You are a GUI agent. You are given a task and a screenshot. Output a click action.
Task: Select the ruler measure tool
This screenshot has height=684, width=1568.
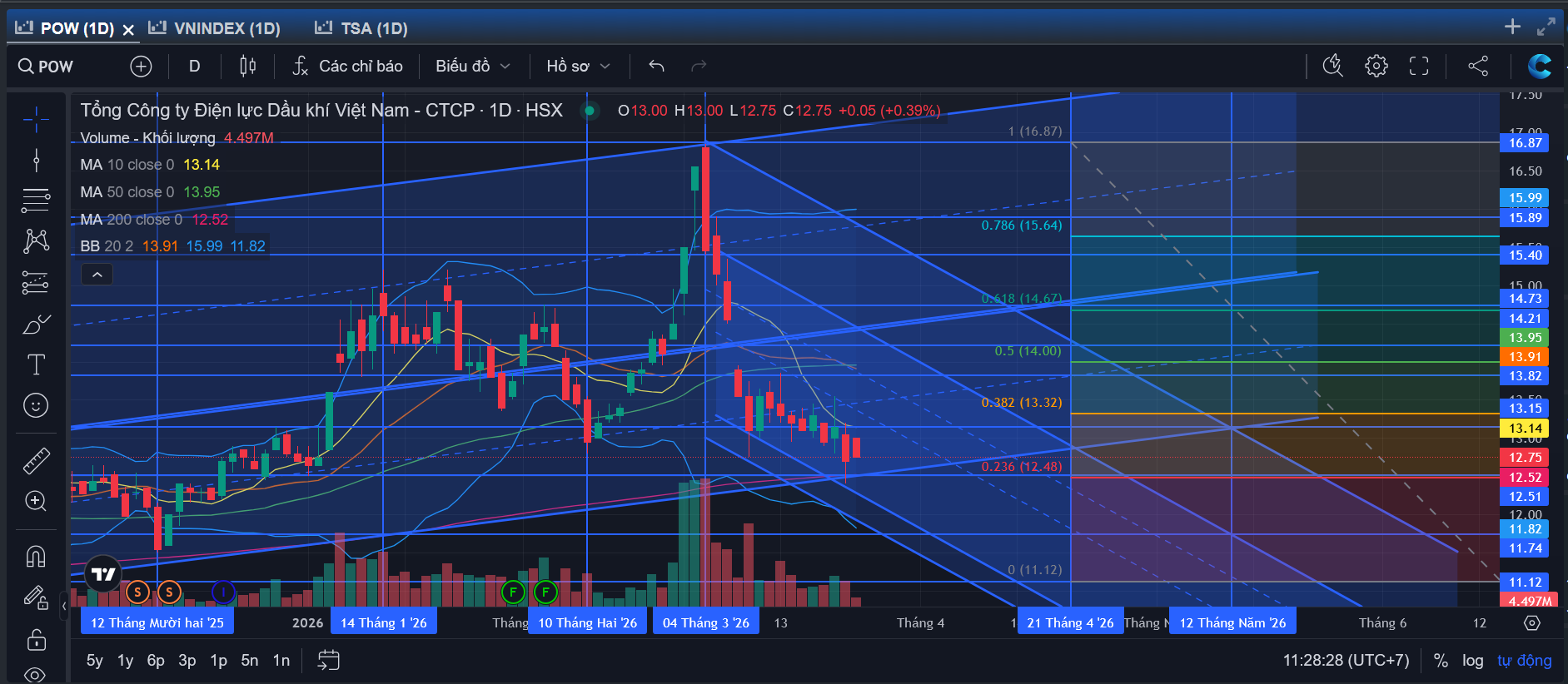pos(36,460)
